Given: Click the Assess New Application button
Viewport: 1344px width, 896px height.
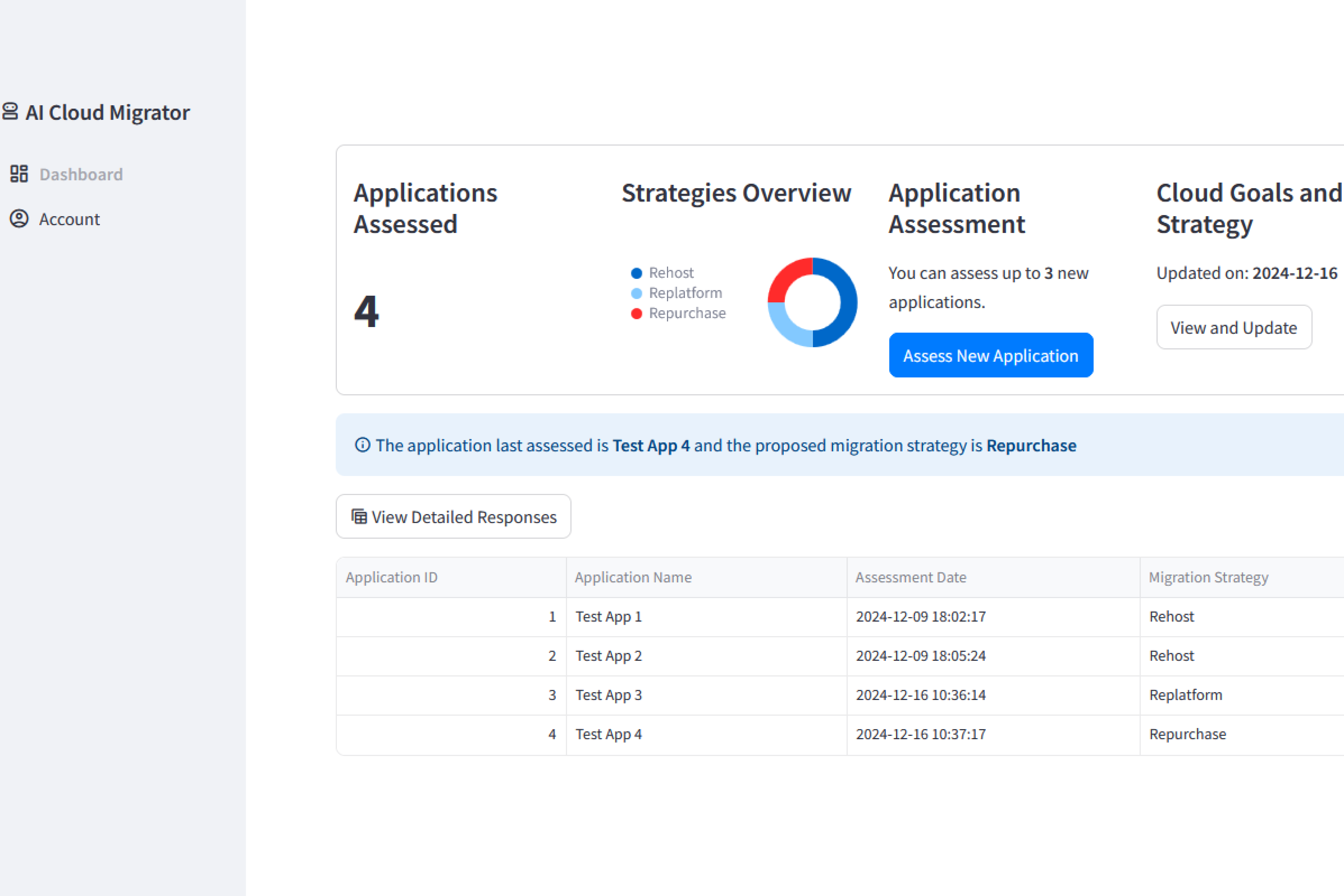Looking at the screenshot, I should point(991,355).
